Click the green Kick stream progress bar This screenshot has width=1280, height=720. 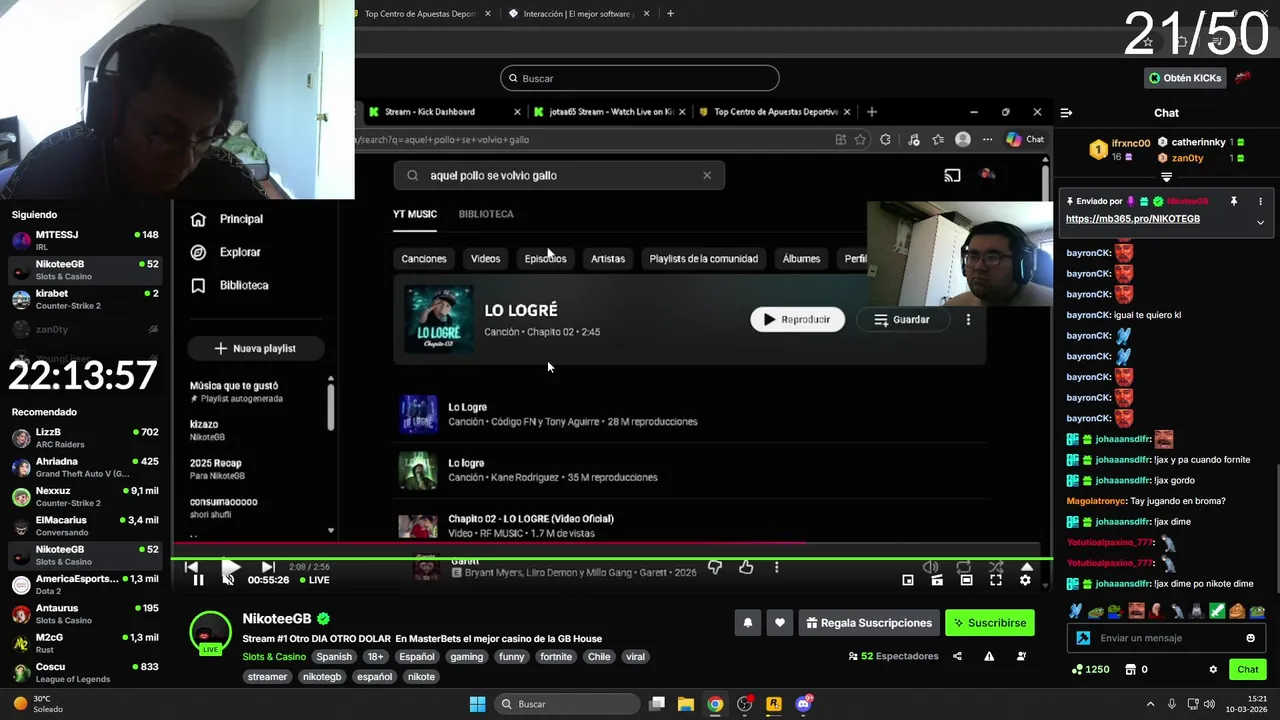612,558
